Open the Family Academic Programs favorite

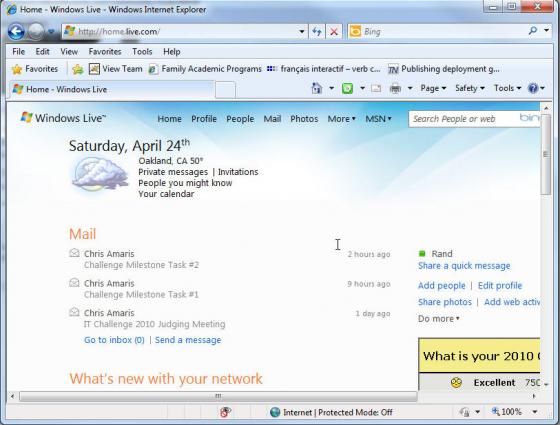pyautogui.click(x=205, y=69)
